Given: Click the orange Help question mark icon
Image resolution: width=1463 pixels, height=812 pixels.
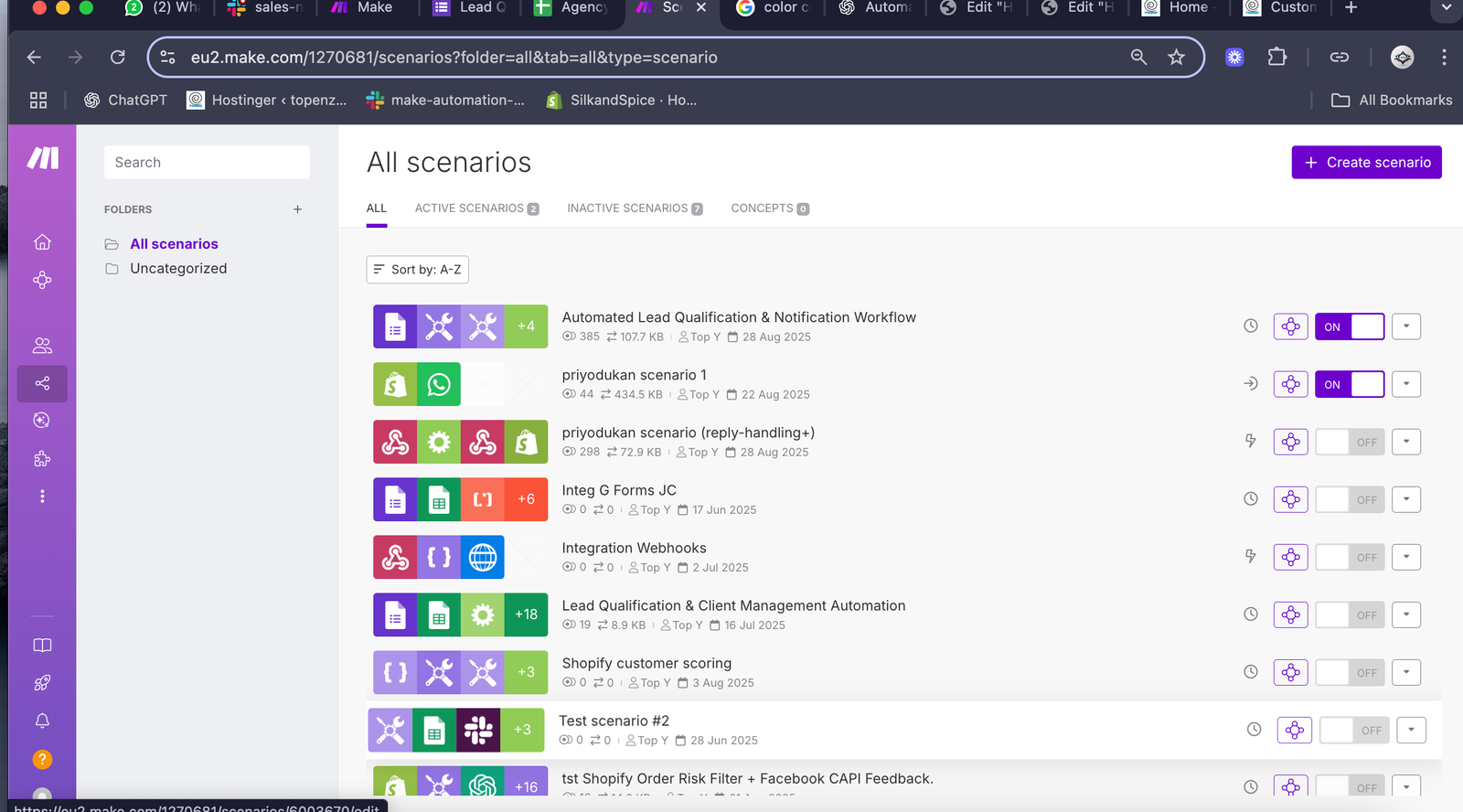Looking at the screenshot, I should point(42,759).
